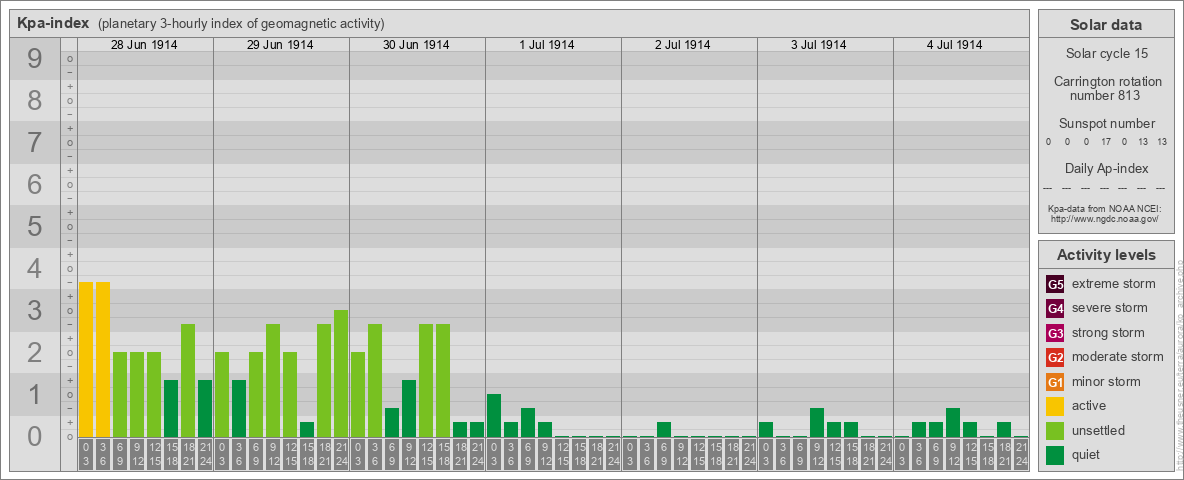The width and height of the screenshot is (1184, 480).
Task: Click the G5 extreme storm legend icon
Action: pyautogui.click(x=1055, y=284)
